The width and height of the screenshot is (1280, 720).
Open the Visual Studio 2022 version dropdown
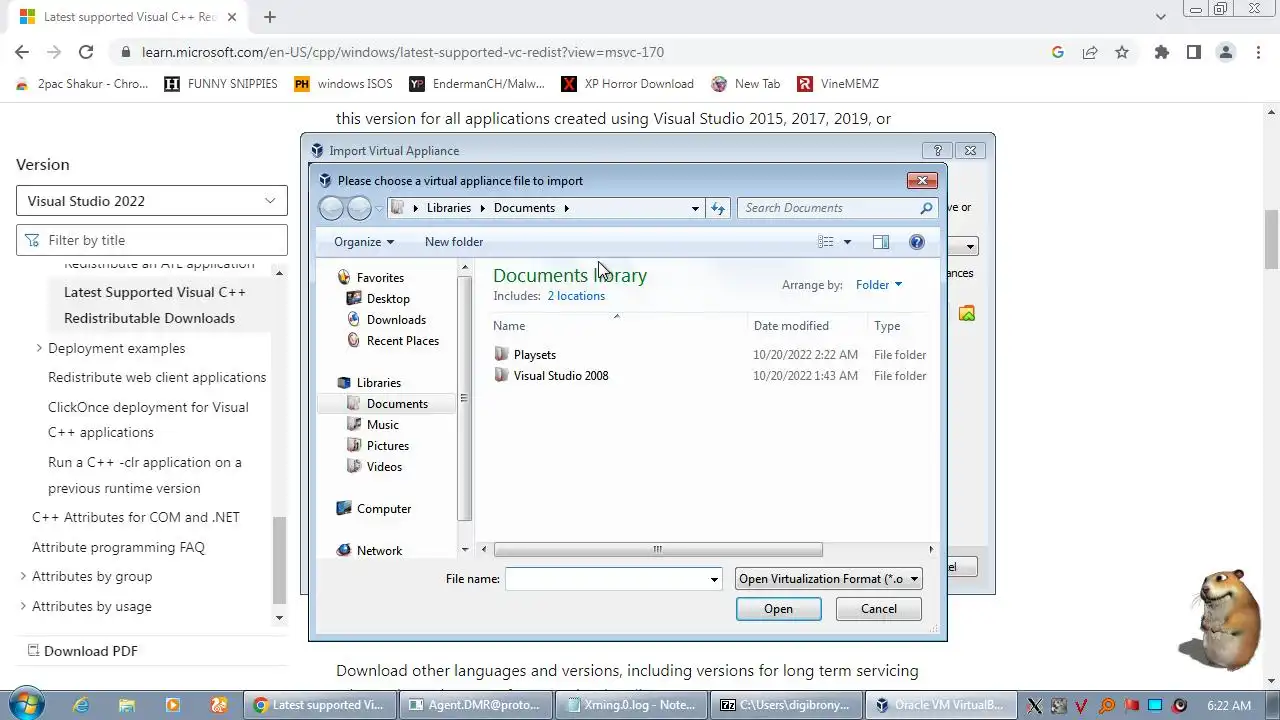(x=152, y=201)
